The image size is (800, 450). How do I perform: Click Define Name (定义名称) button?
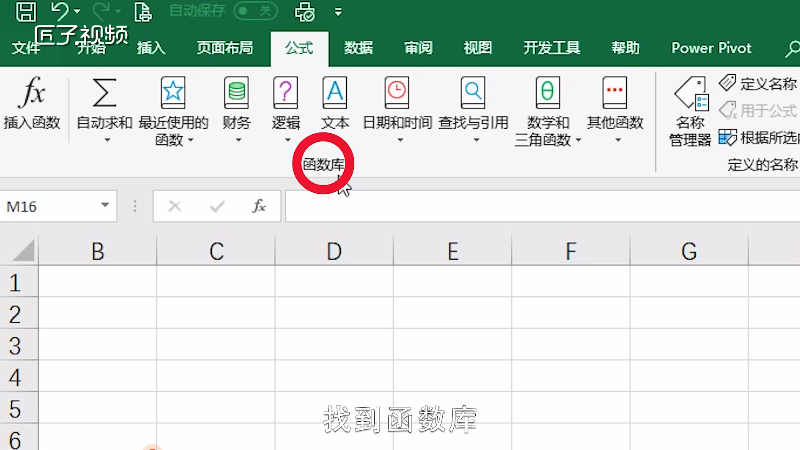758,84
